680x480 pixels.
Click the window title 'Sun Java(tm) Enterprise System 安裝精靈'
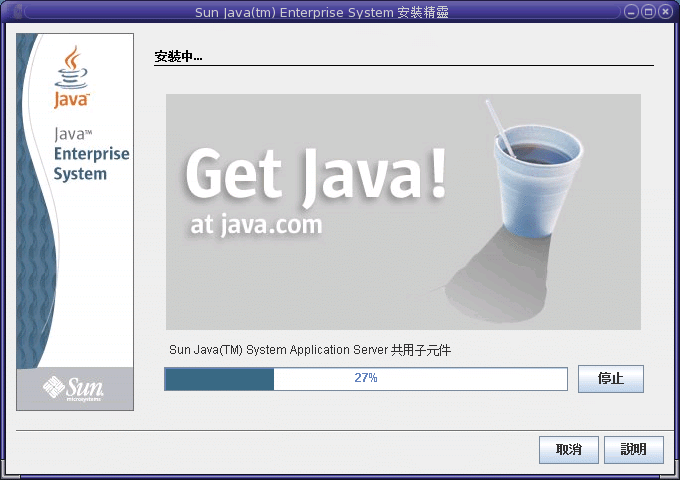pyautogui.click(x=322, y=12)
